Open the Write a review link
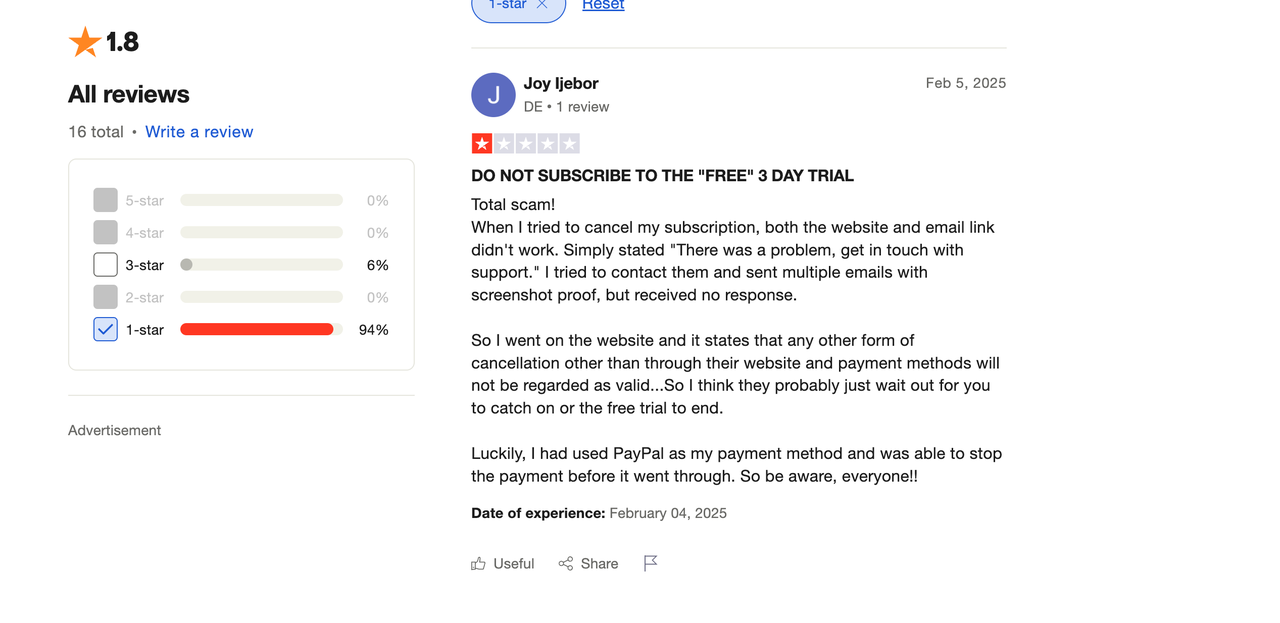The width and height of the screenshot is (1280, 623). click(199, 132)
